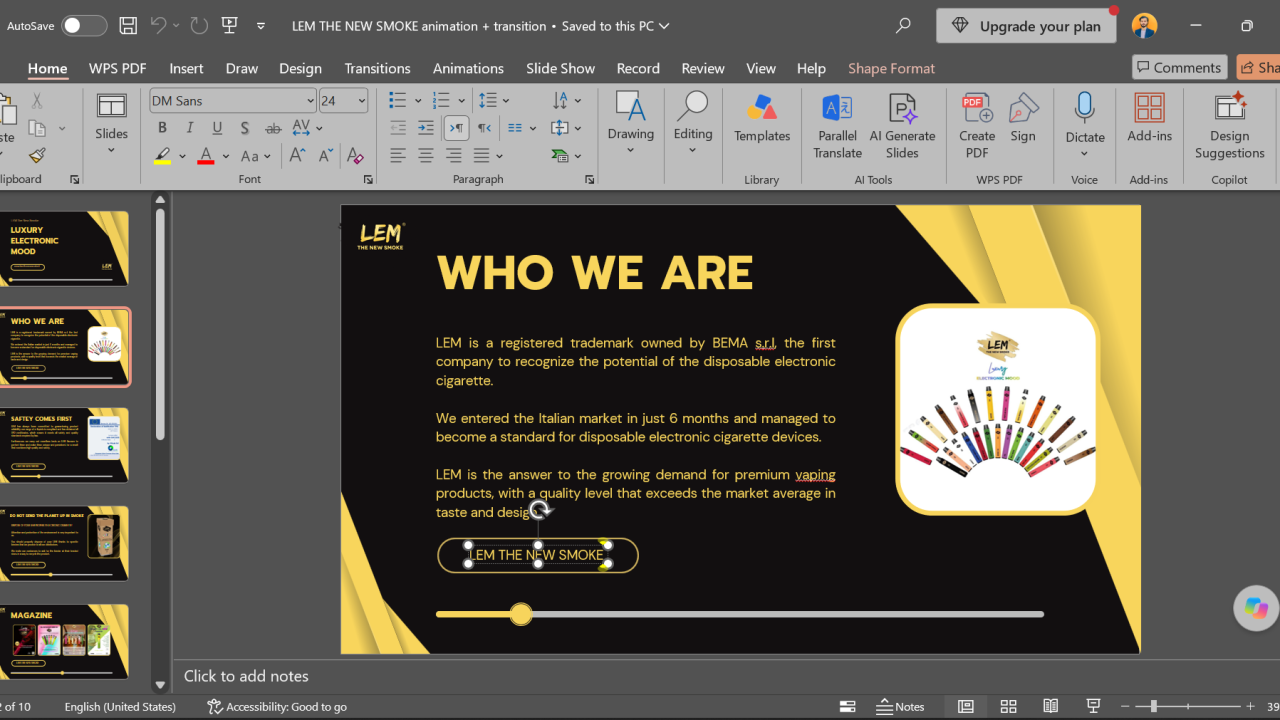Open the Copilot floating button
Screen dimensions: 1280x720
click(1256, 608)
